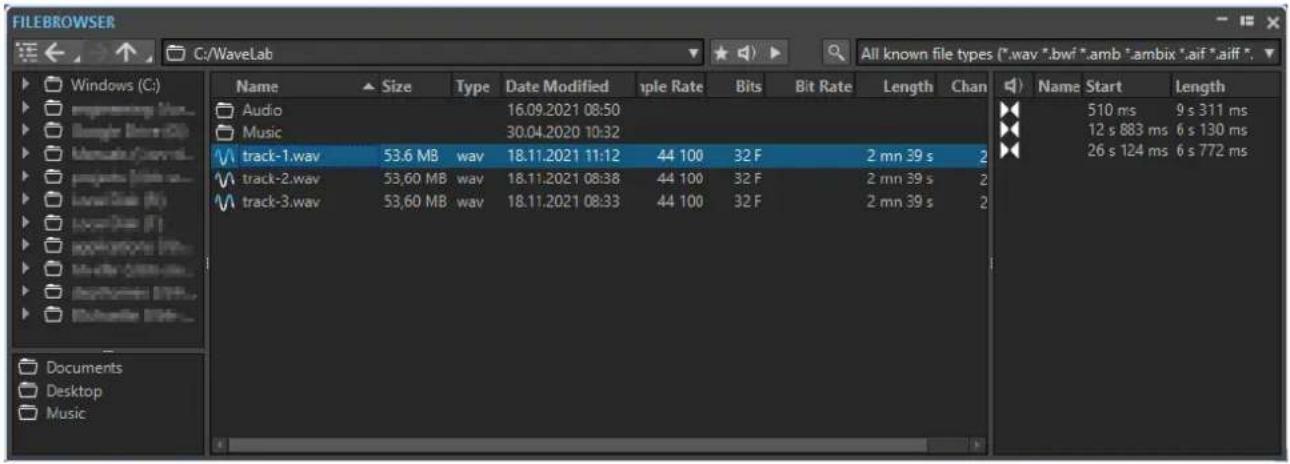Screen dimensions: 1290x464
Task: Sort by the Name column header
Action: point(257,87)
